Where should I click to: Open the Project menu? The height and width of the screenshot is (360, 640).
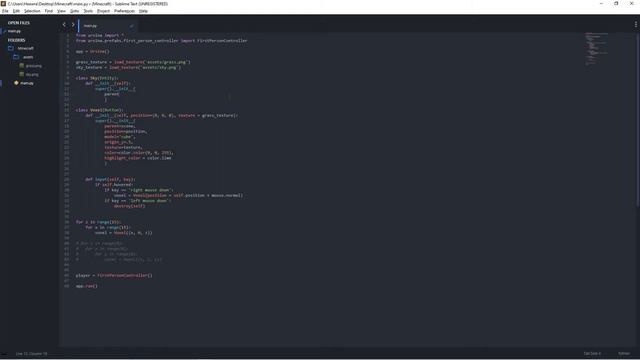coord(103,11)
